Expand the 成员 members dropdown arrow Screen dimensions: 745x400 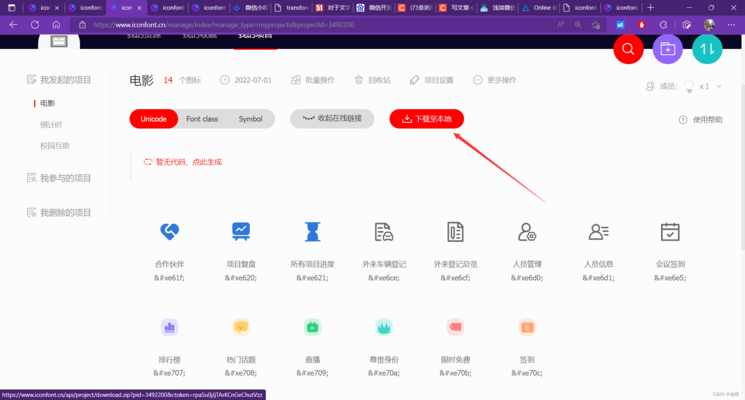click(x=718, y=87)
